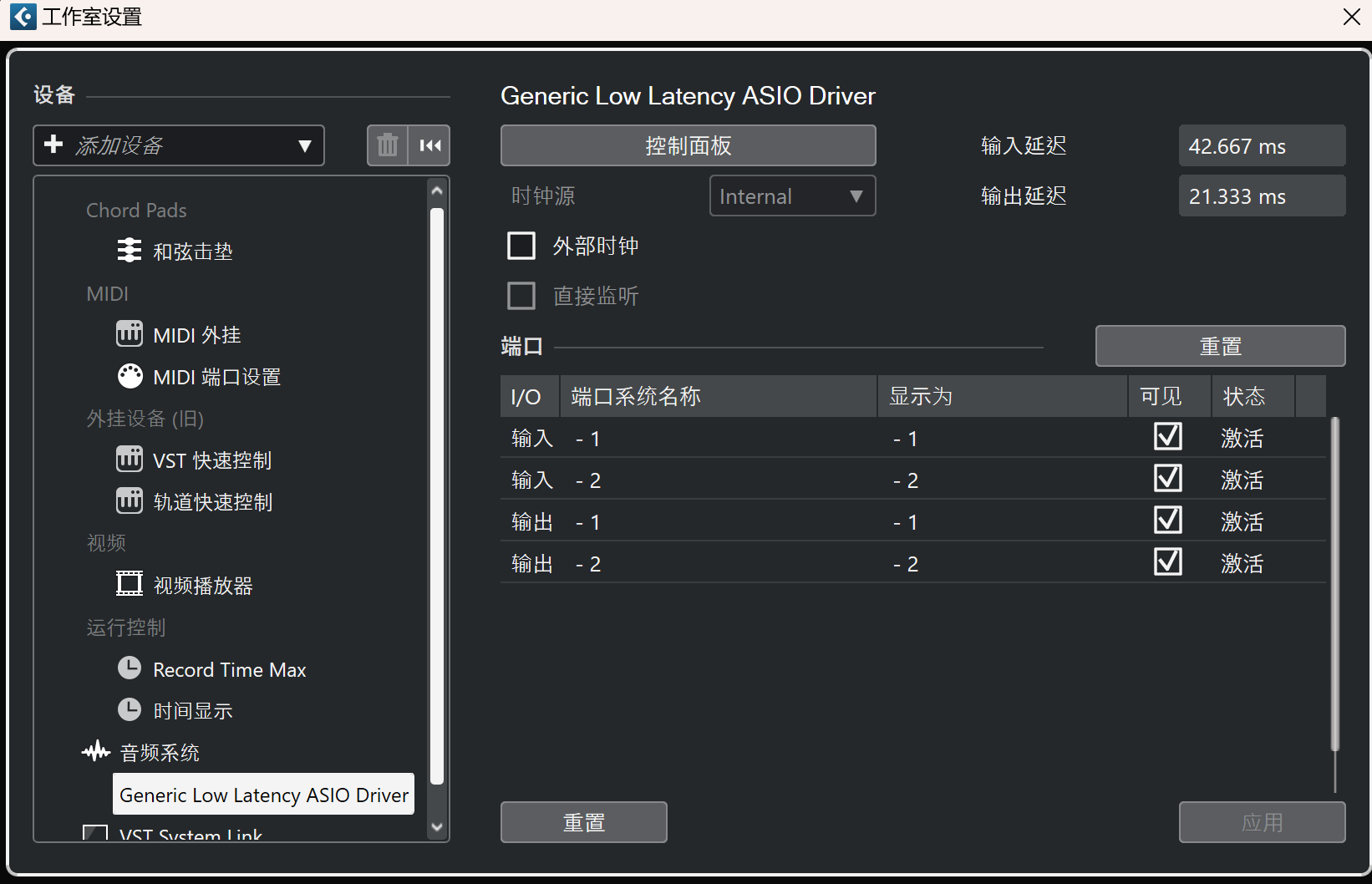This screenshot has width=1372, height=884.
Task: Click the 重置 button above the port list
Action: (1219, 345)
